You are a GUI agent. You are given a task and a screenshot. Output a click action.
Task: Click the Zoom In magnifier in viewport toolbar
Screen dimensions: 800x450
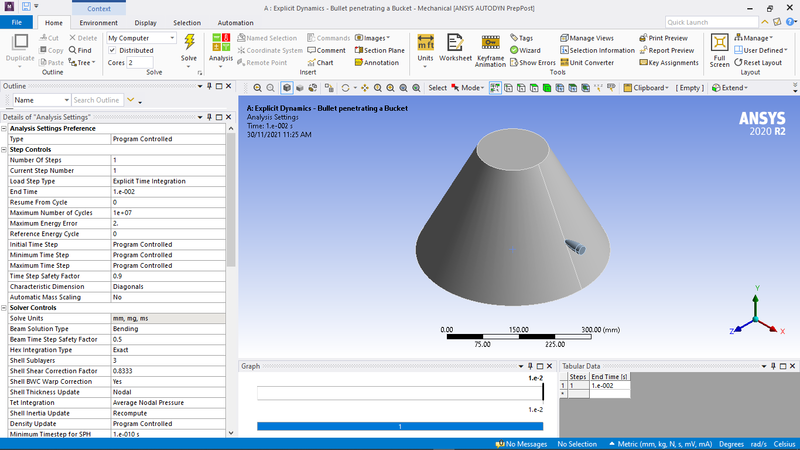tap(258, 88)
